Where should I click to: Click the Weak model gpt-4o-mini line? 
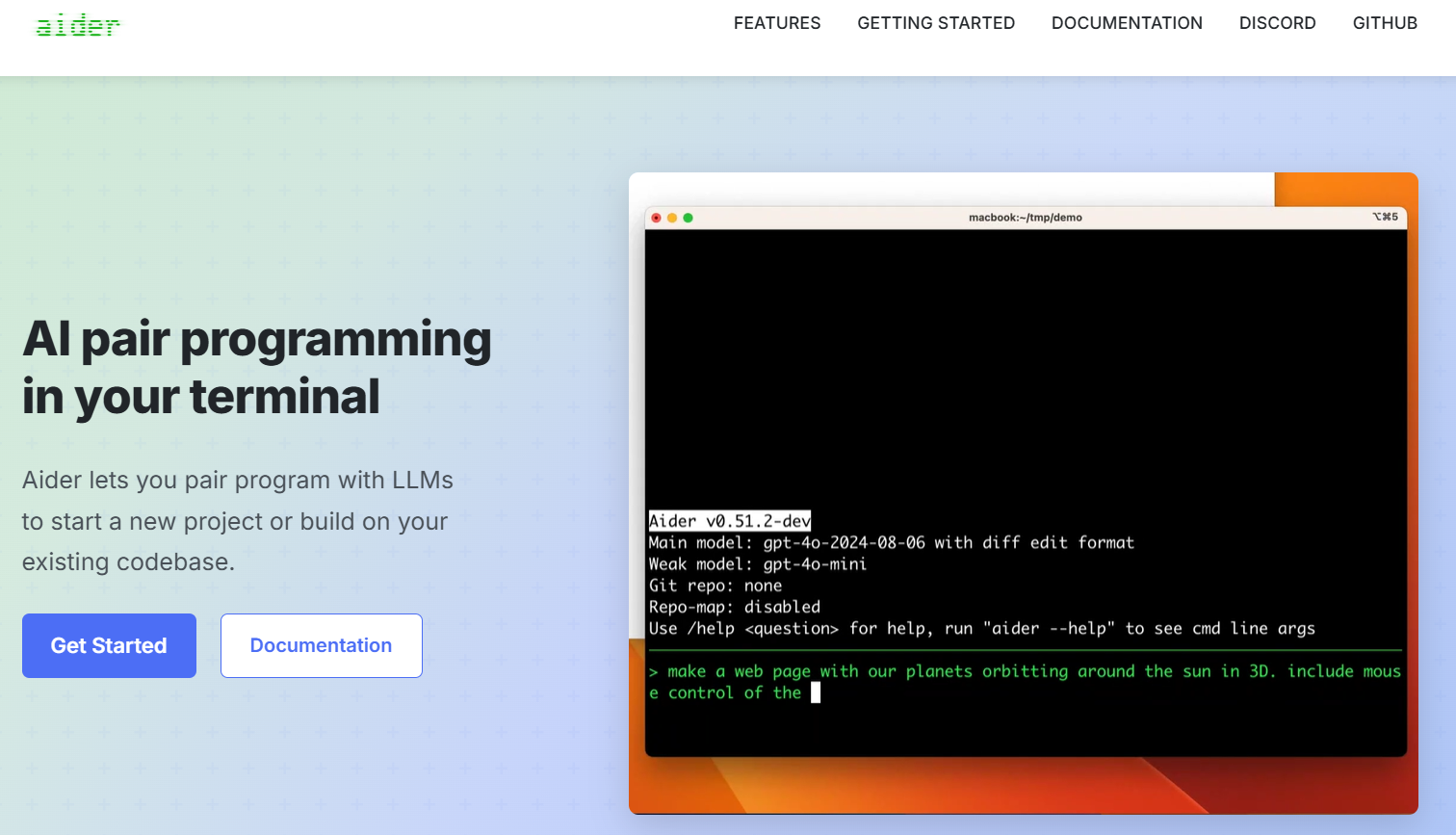[757, 564]
